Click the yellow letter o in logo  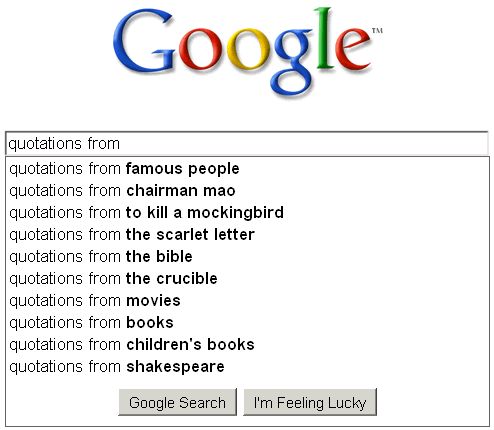[x=248, y=49]
